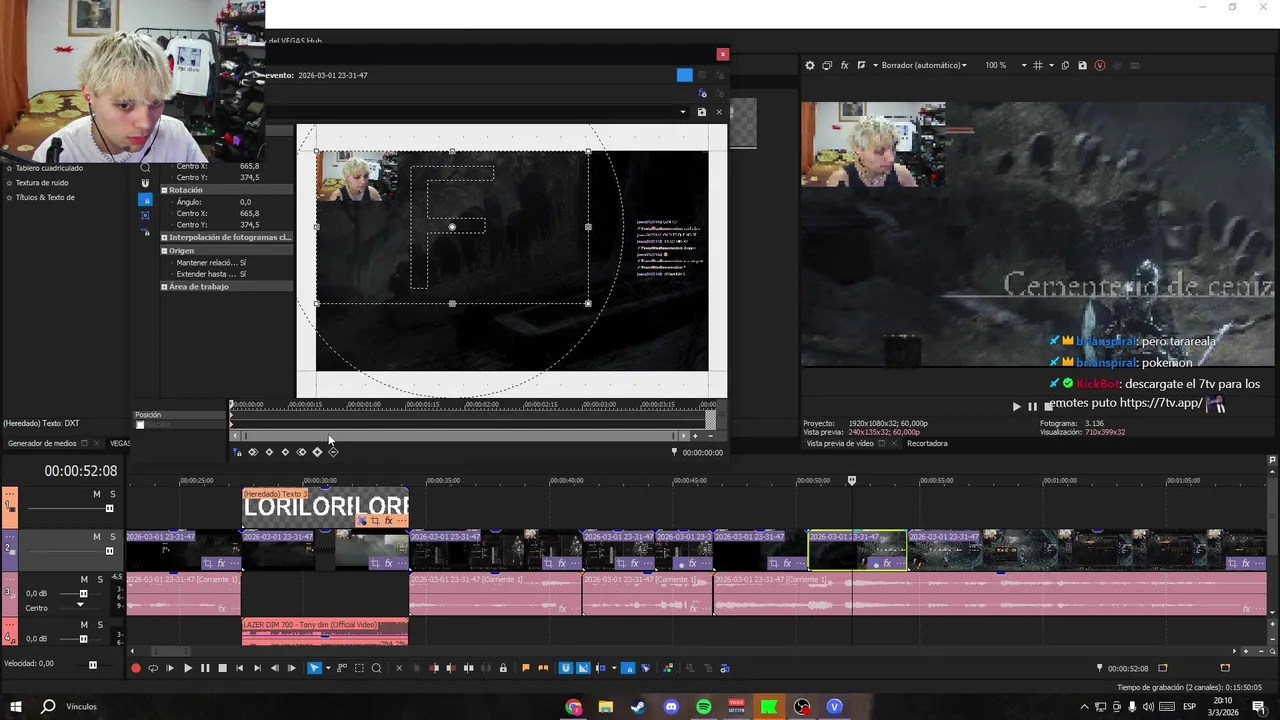Insert a region with orange region icon
The image size is (1280, 720).
click(543, 669)
